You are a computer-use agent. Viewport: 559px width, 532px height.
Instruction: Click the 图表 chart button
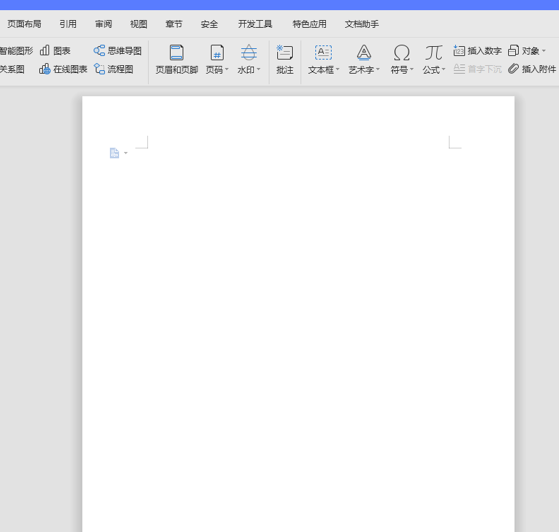(55, 51)
